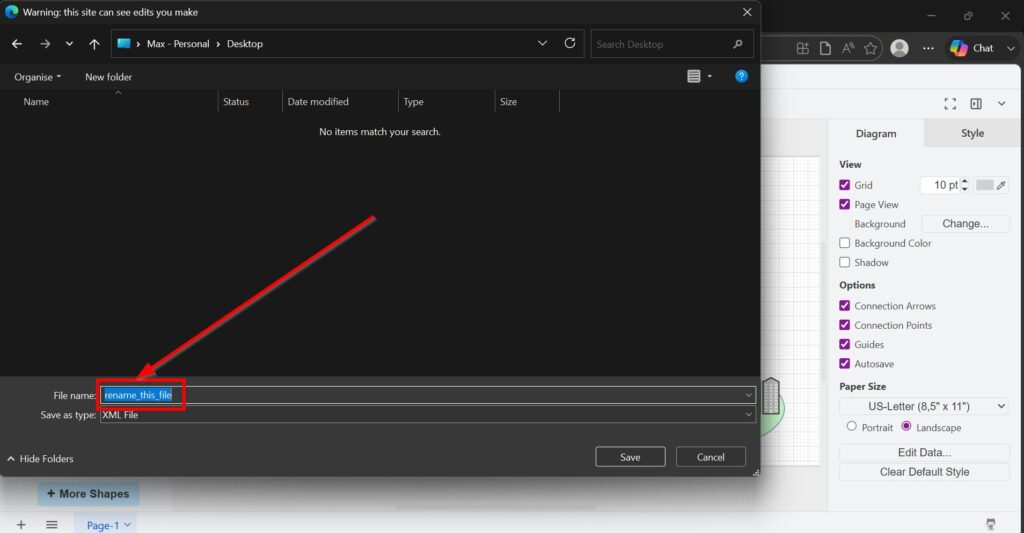The image size is (1024, 533).
Task: Sort by Status column
Action: tap(236, 101)
